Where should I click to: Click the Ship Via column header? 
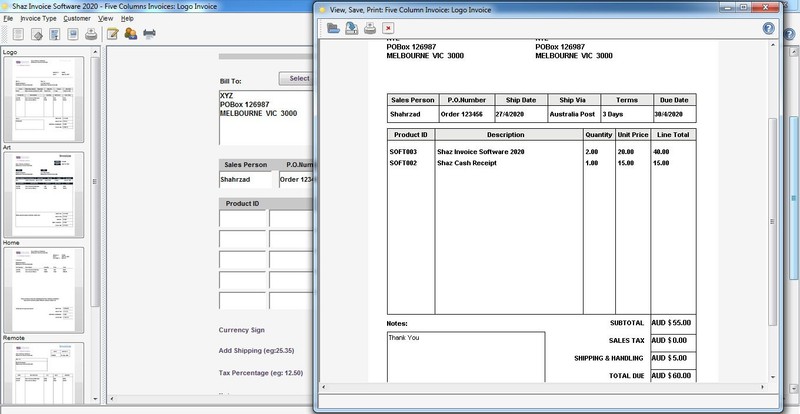pos(572,101)
